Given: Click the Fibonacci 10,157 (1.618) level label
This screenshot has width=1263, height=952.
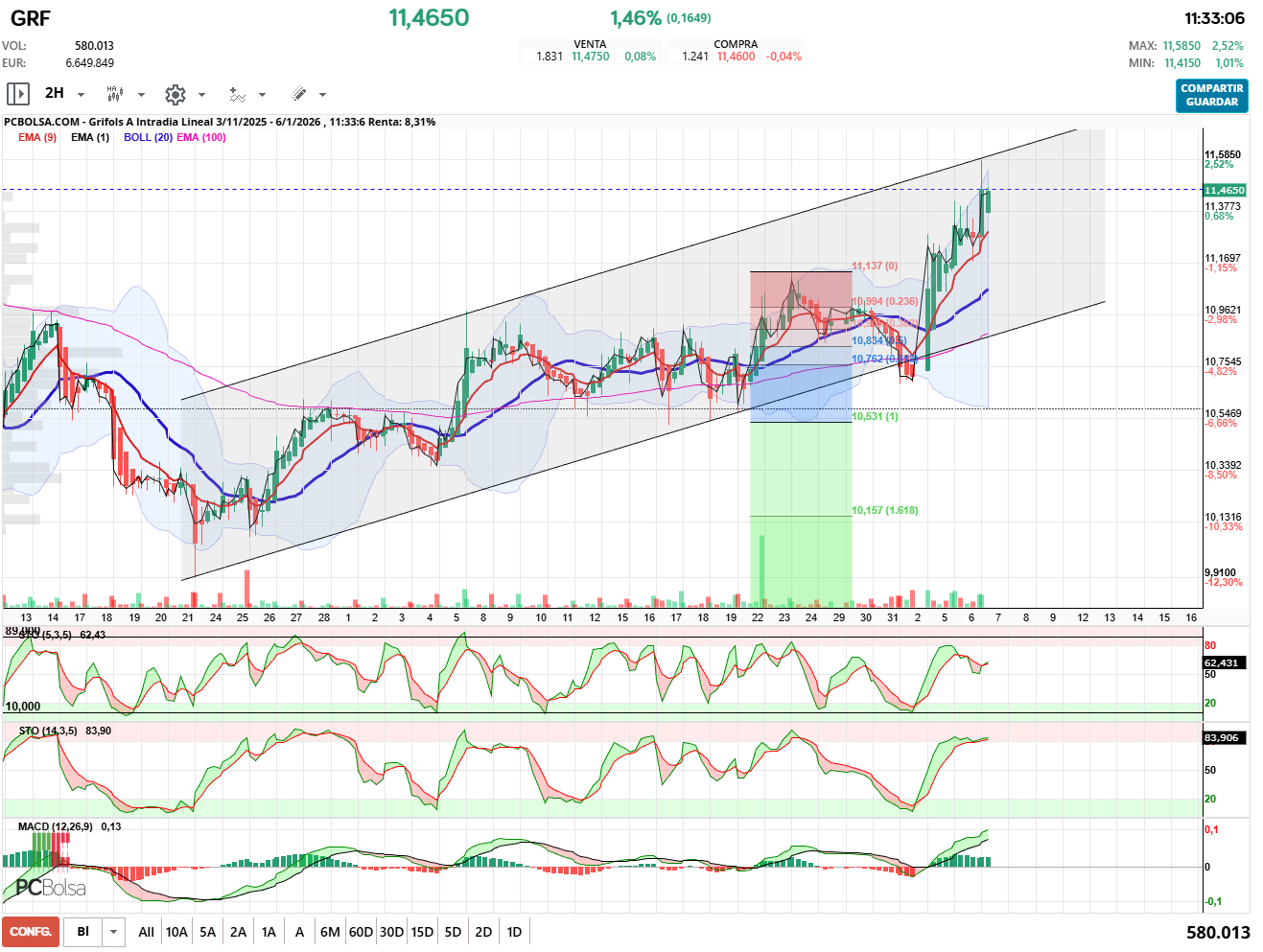Looking at the screenshot, I should click(884, 510).
